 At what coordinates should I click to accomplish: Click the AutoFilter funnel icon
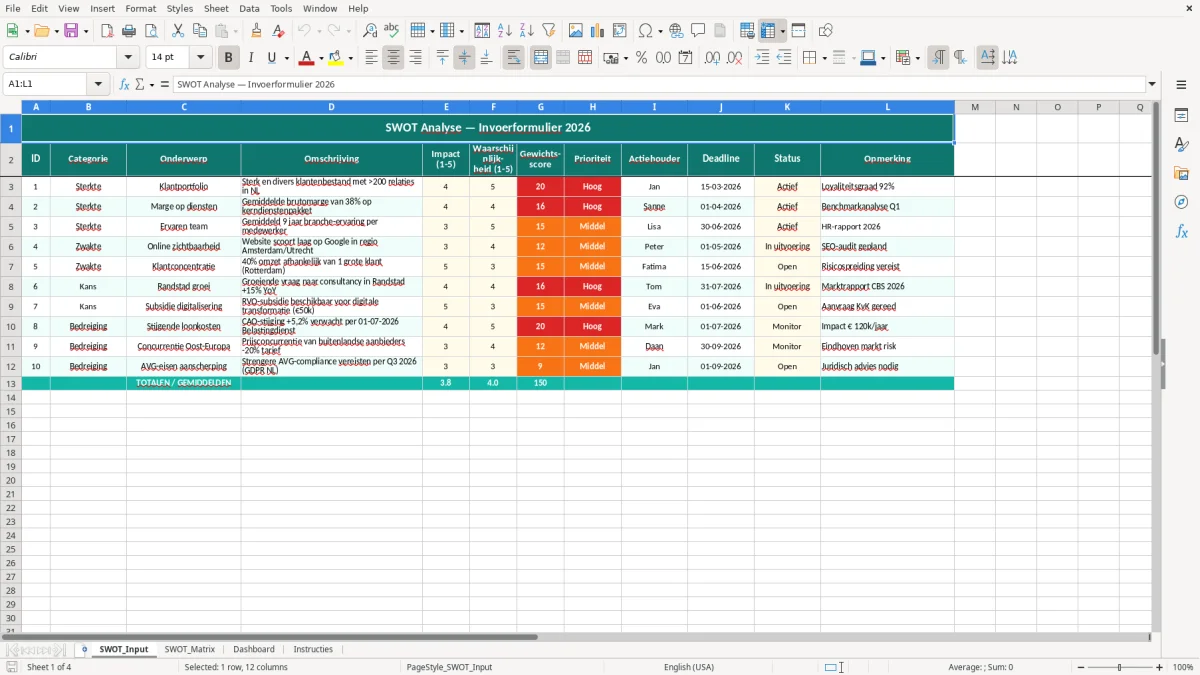[548, 31]
